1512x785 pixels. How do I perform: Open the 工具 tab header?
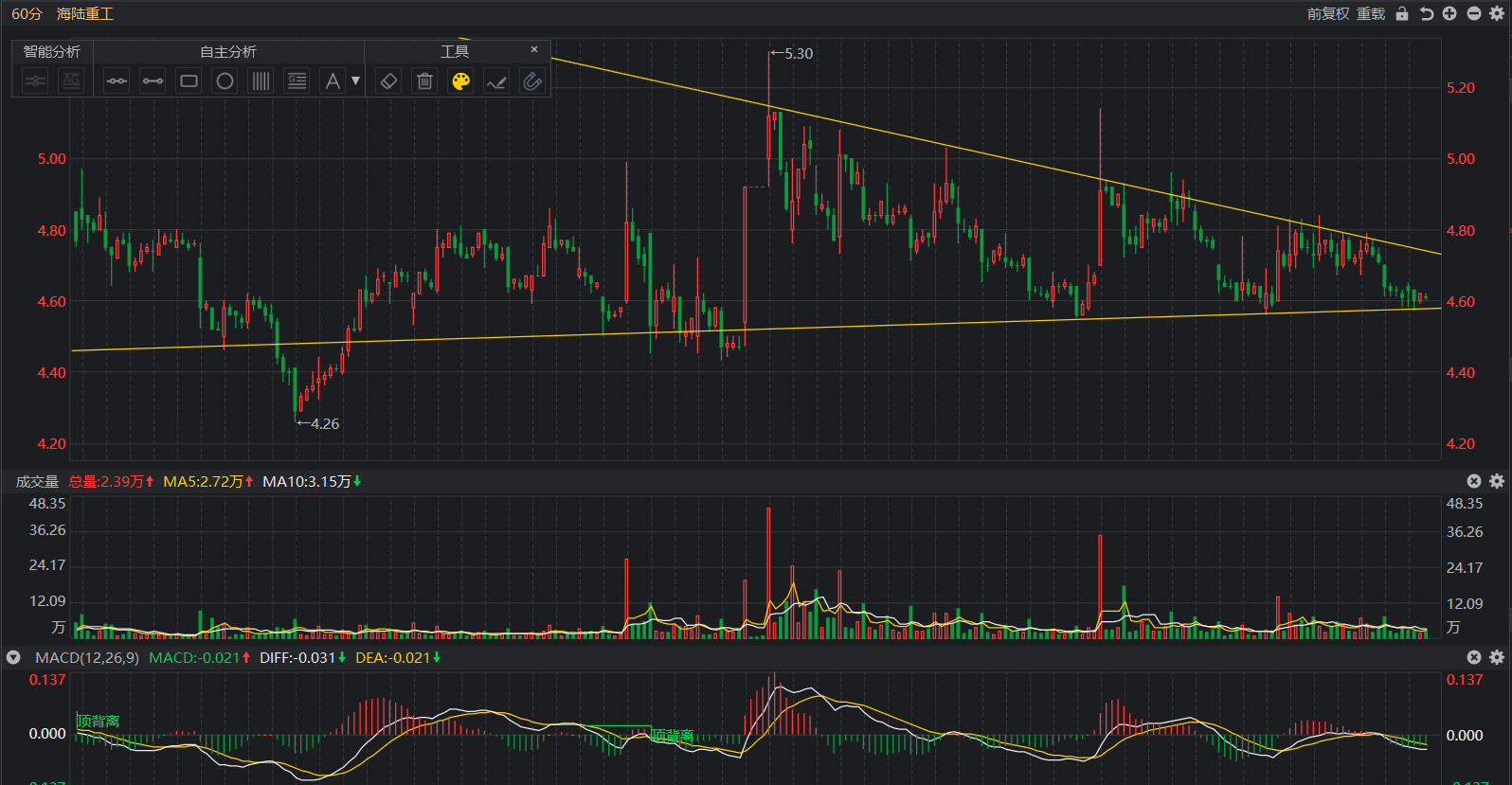click(x=455, y=51)
